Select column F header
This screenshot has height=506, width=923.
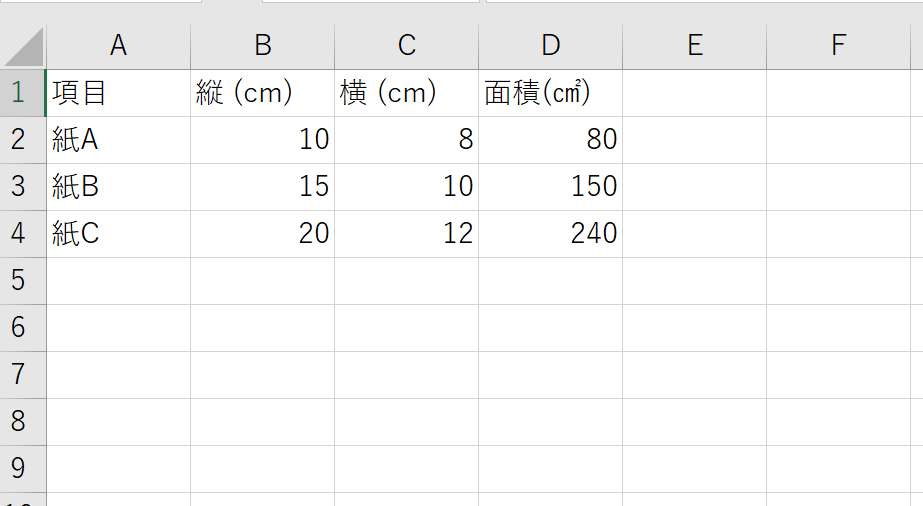[x=838, y=46]
